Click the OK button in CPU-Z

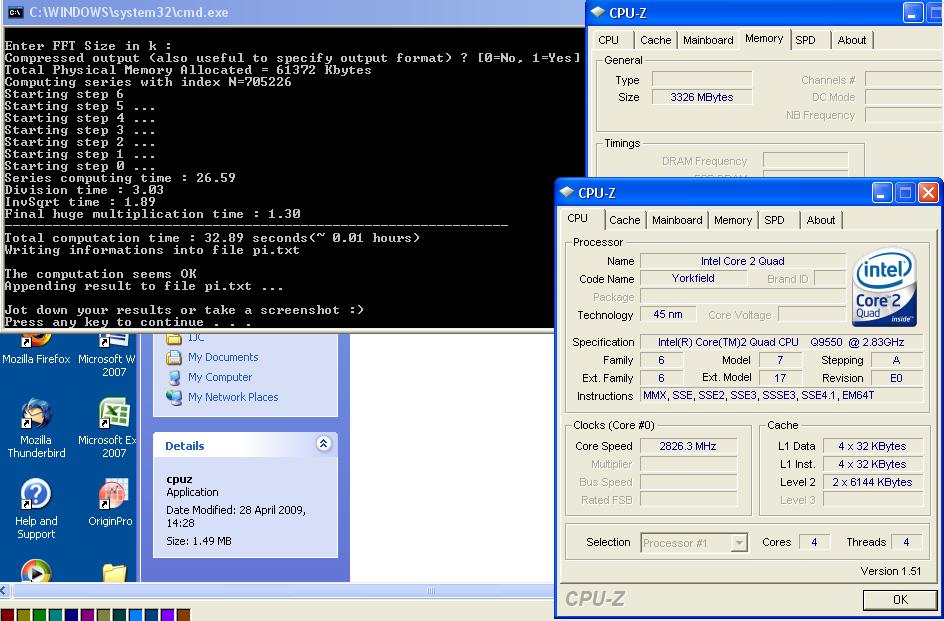(900, 600)
